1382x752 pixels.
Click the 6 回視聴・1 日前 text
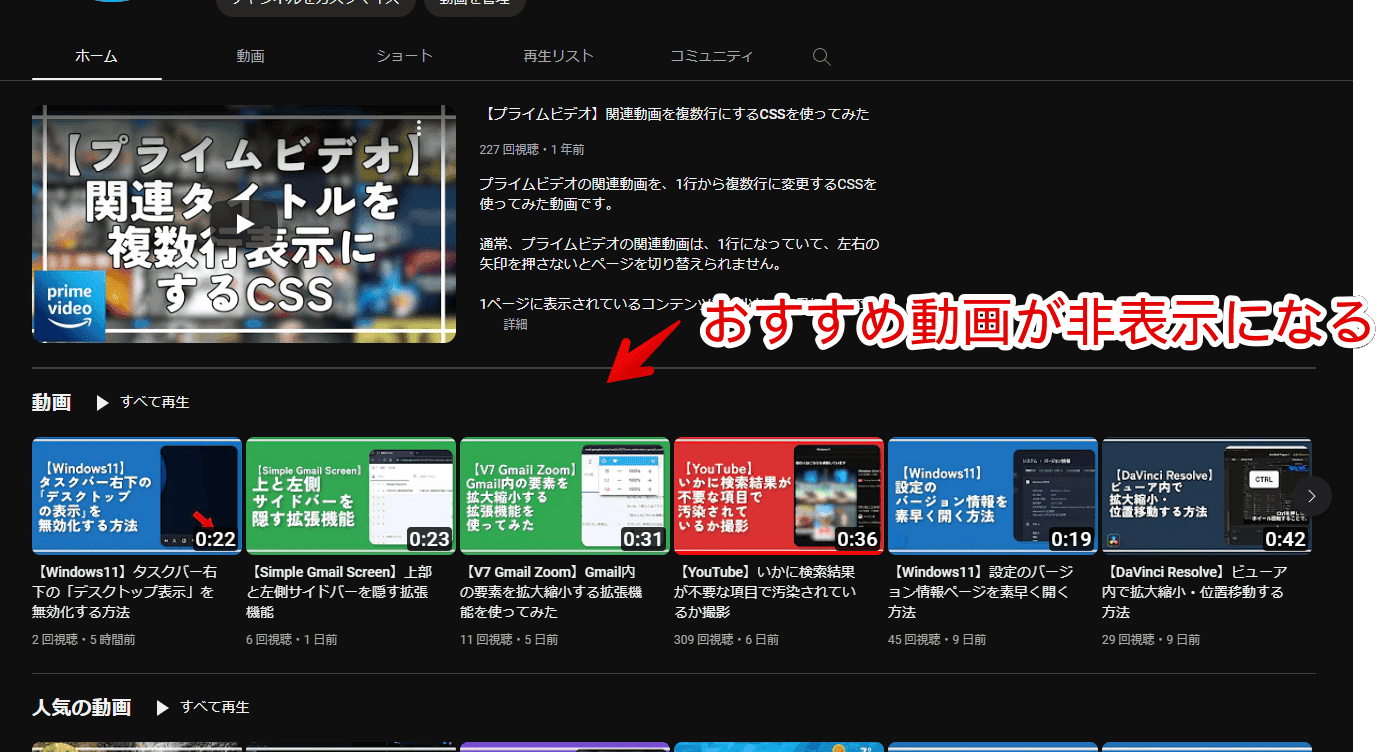292,640
